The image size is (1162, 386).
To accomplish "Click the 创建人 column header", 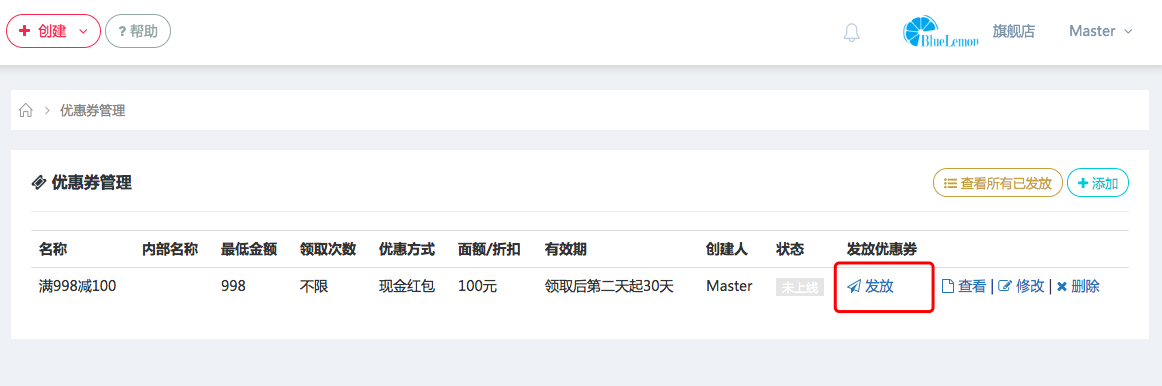I will click(727, 249).
